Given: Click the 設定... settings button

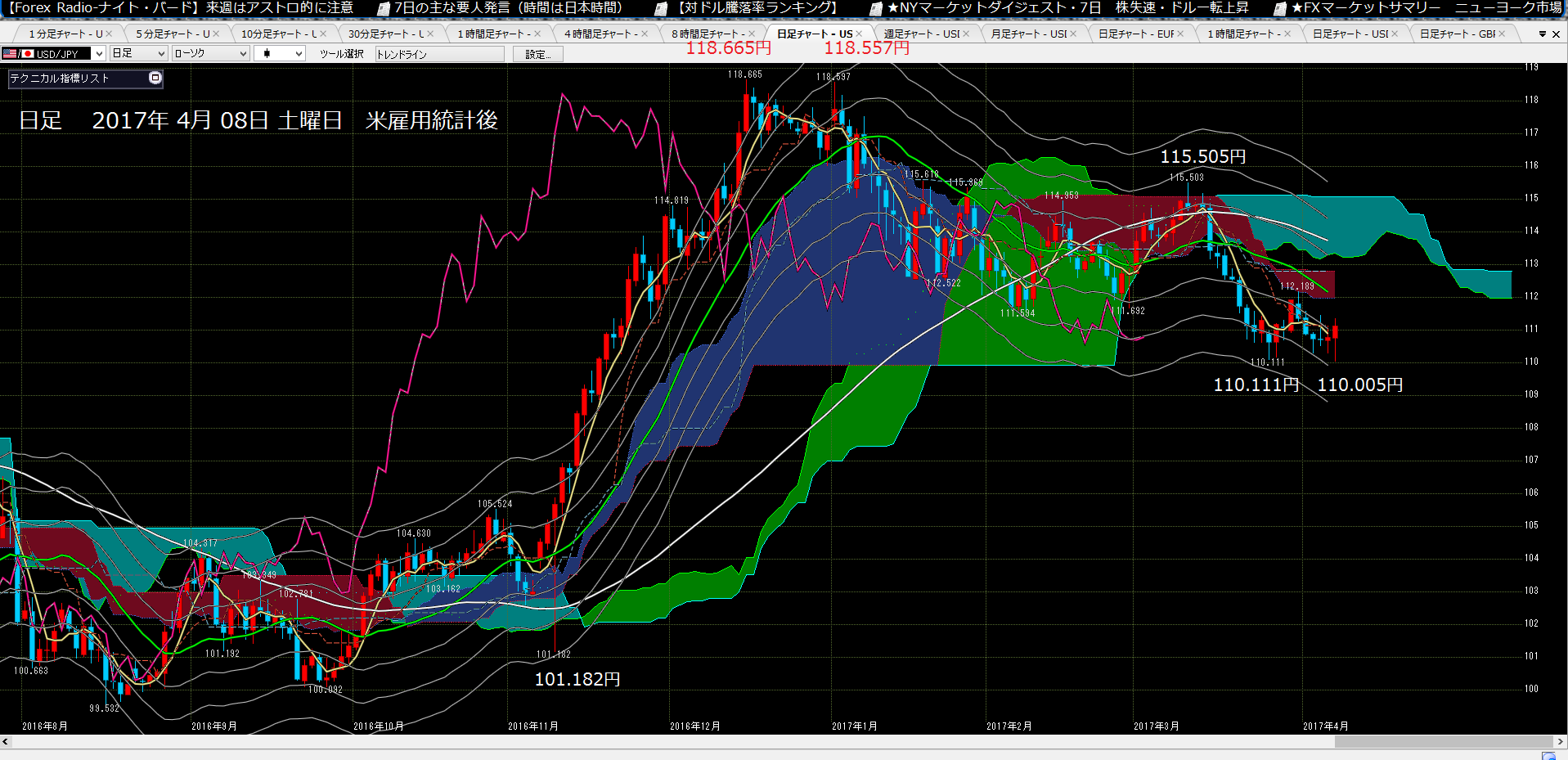Looking at the screenshot, I should tap(538, 54).
